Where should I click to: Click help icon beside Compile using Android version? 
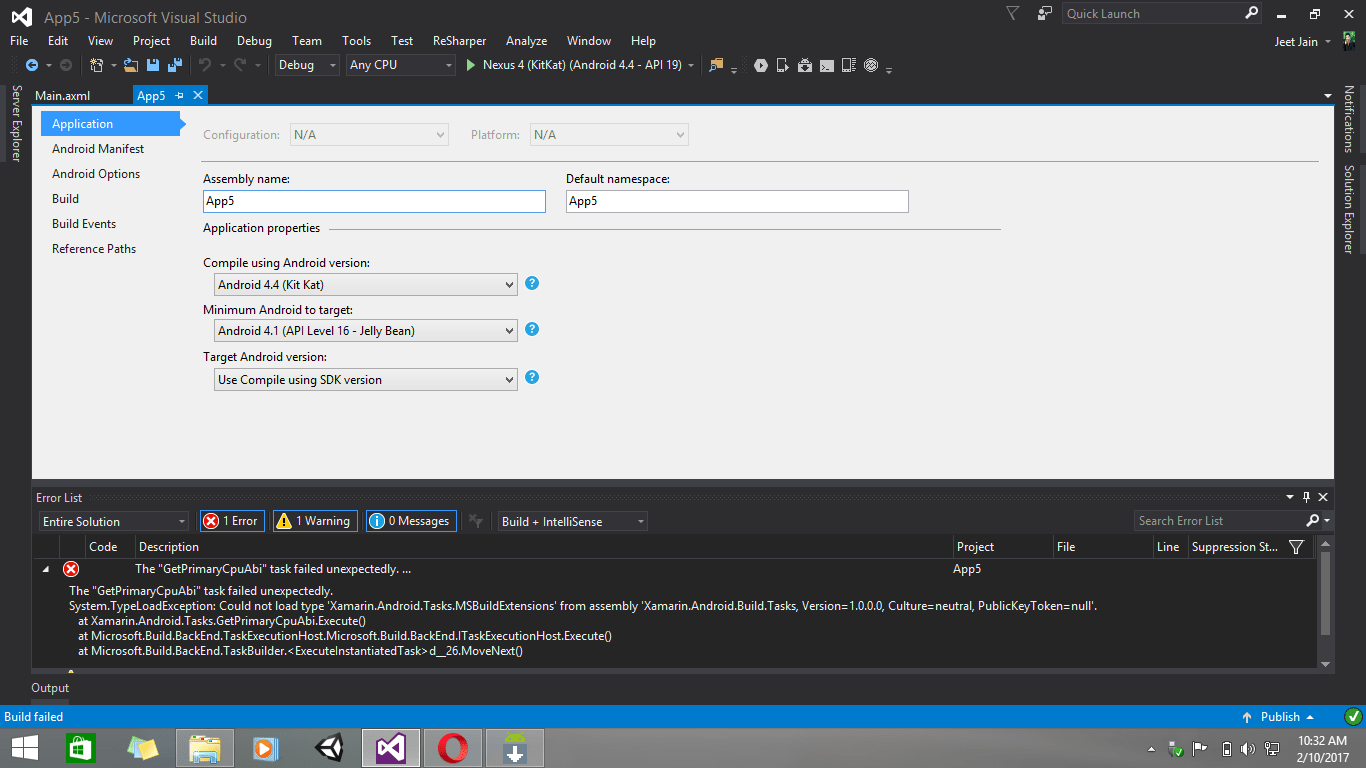[x=532, y=283]
